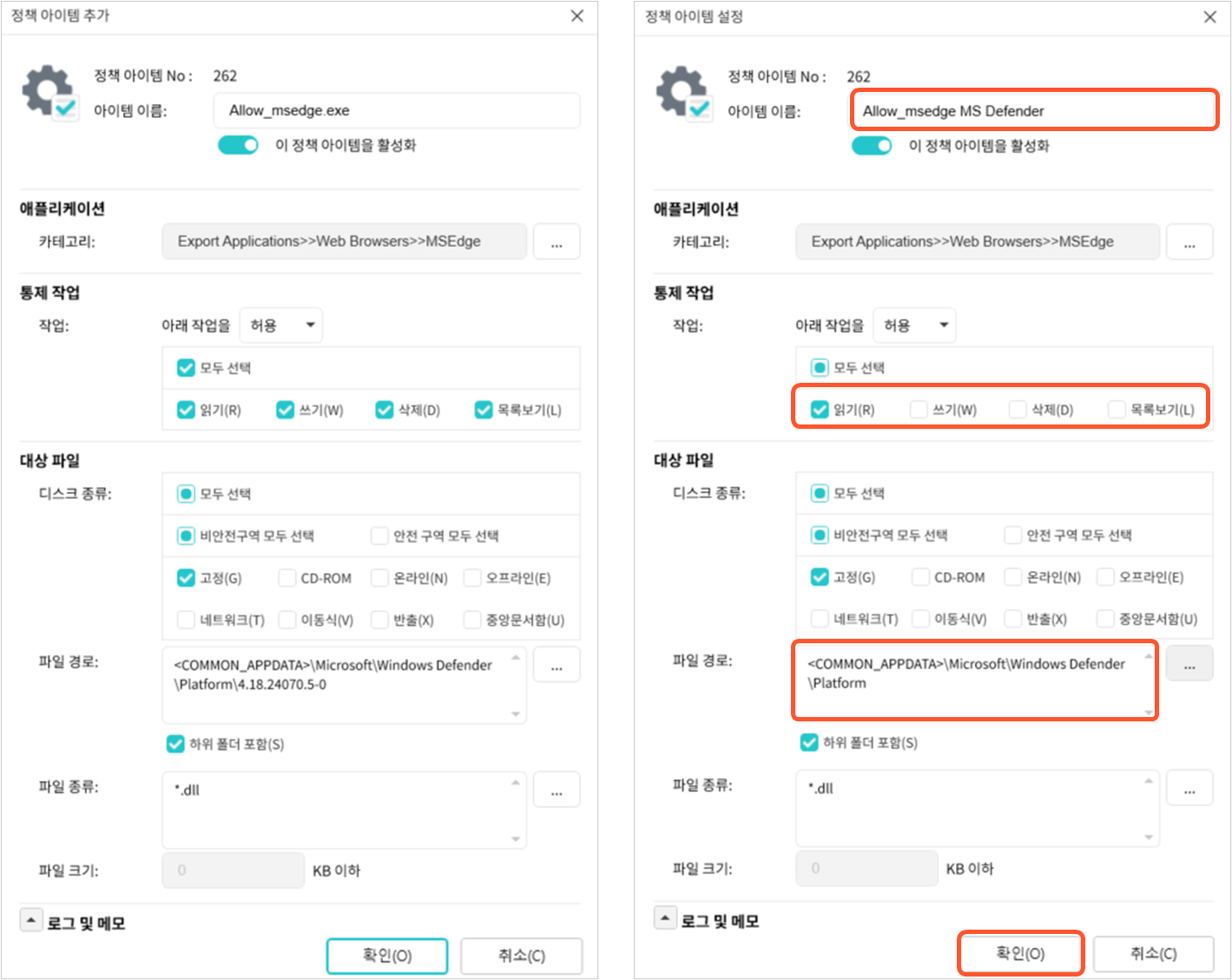Uncheck 쓰기(W) in left dialog
The width and height of the screenshot is (1232, 980).
285,410
